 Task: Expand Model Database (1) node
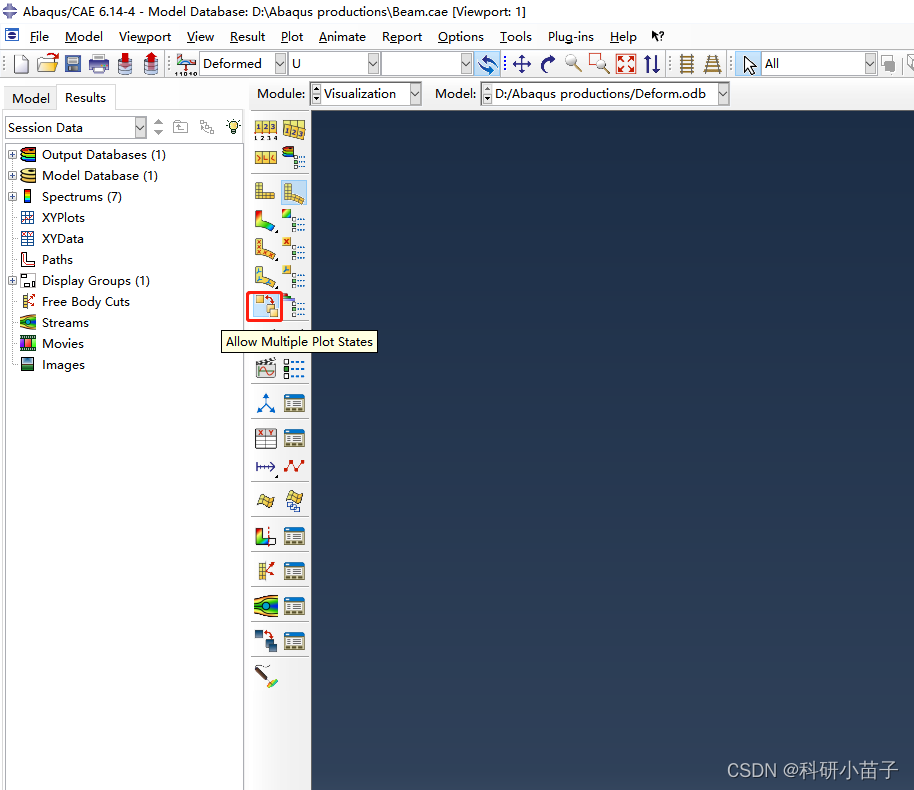(x=12, y=175)
